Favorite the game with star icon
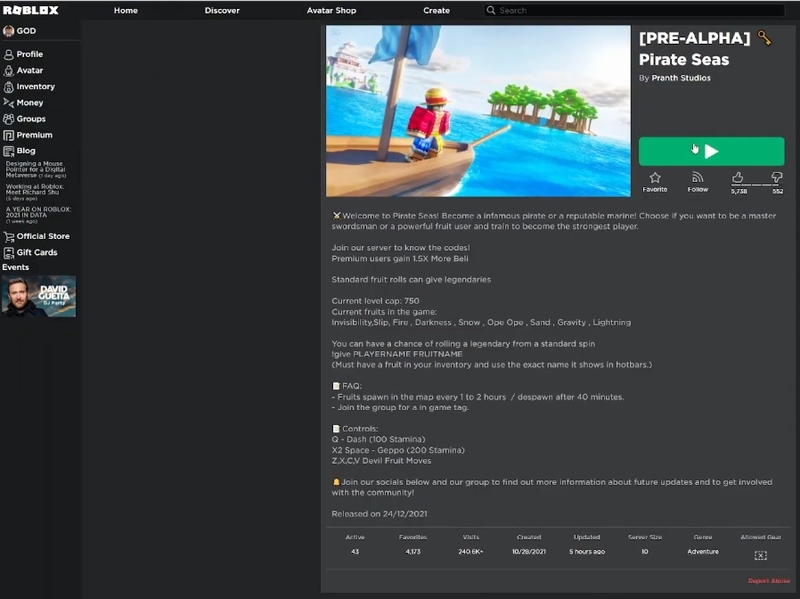Screen dimensions: 800x599 [x=655, y=178]
